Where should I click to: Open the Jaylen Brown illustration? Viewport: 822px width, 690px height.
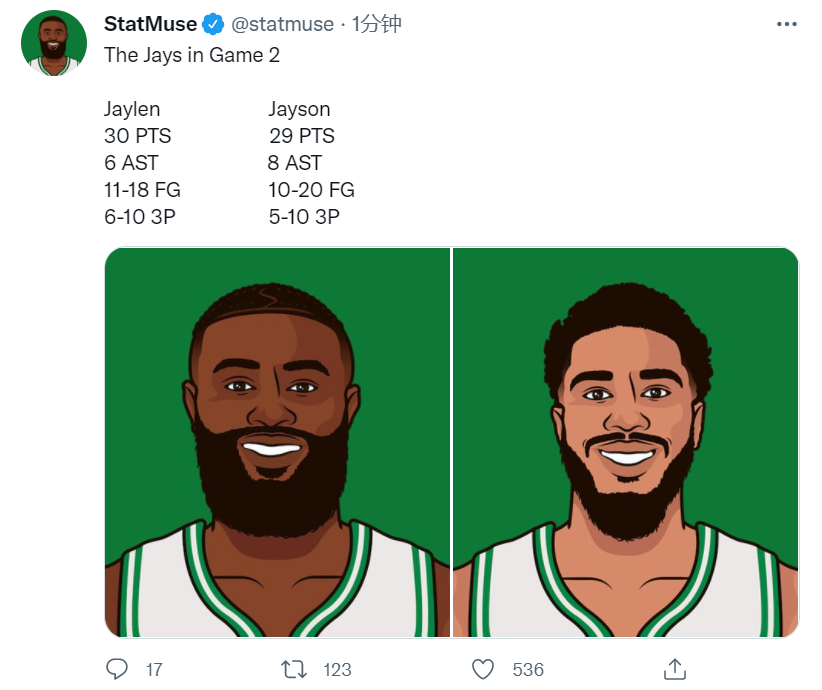coord(277,443)
